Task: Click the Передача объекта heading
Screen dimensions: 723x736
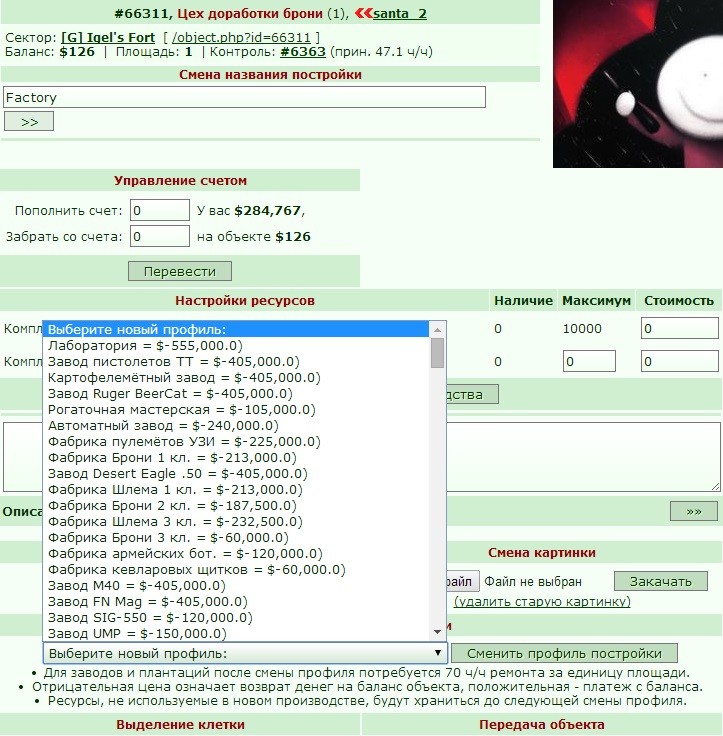Action: (541, 724)
